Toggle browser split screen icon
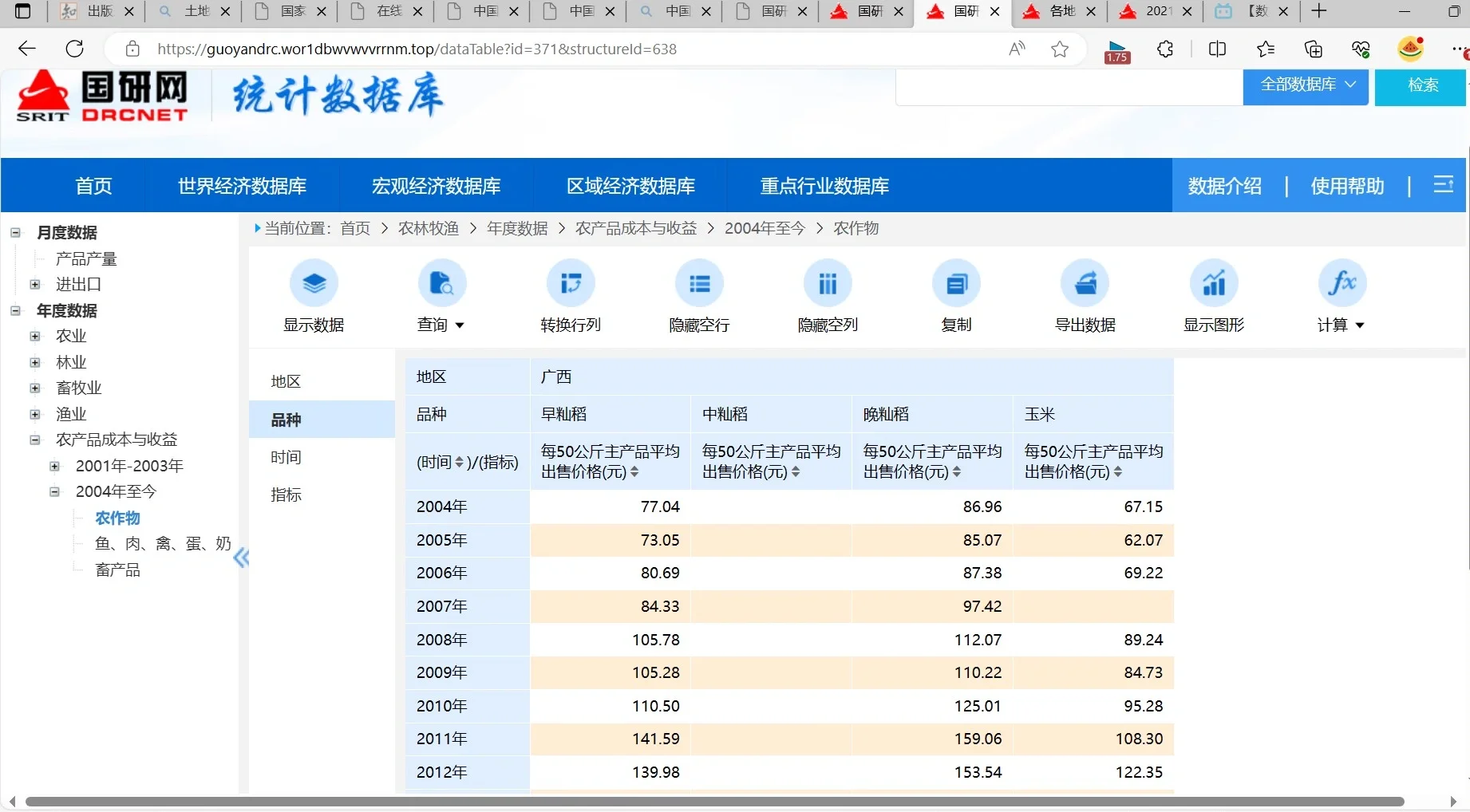The image size is (1470, 812). tap(1217, 49)
